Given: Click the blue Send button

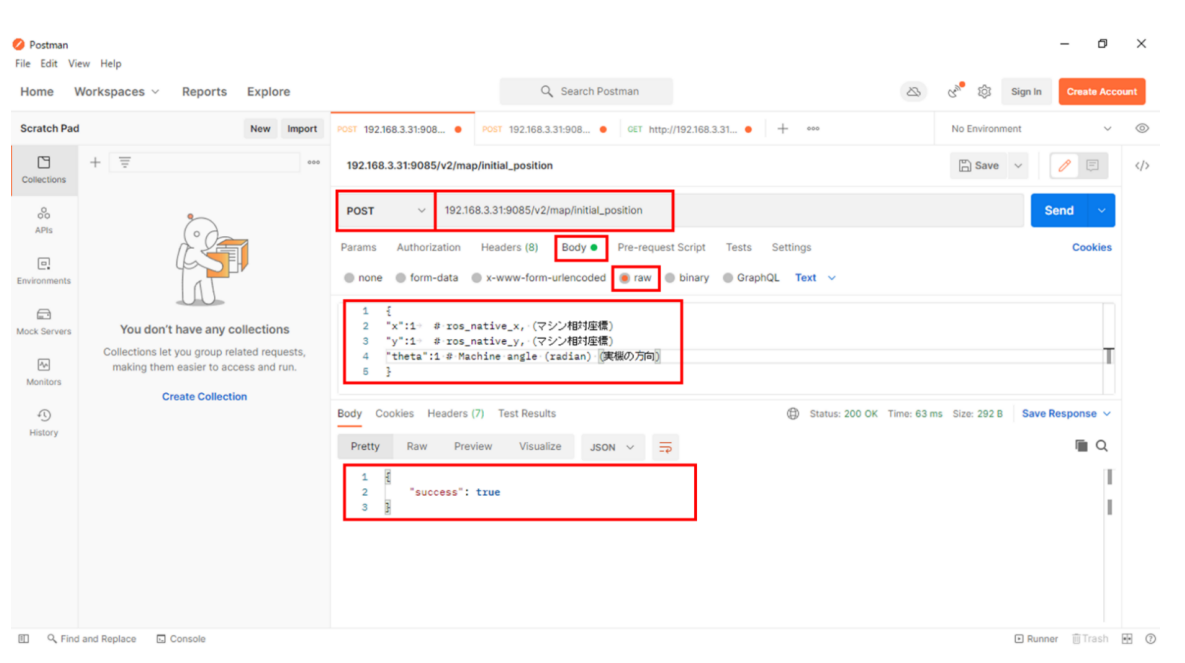Looking at the screenshot, I should pos(1058,211).
